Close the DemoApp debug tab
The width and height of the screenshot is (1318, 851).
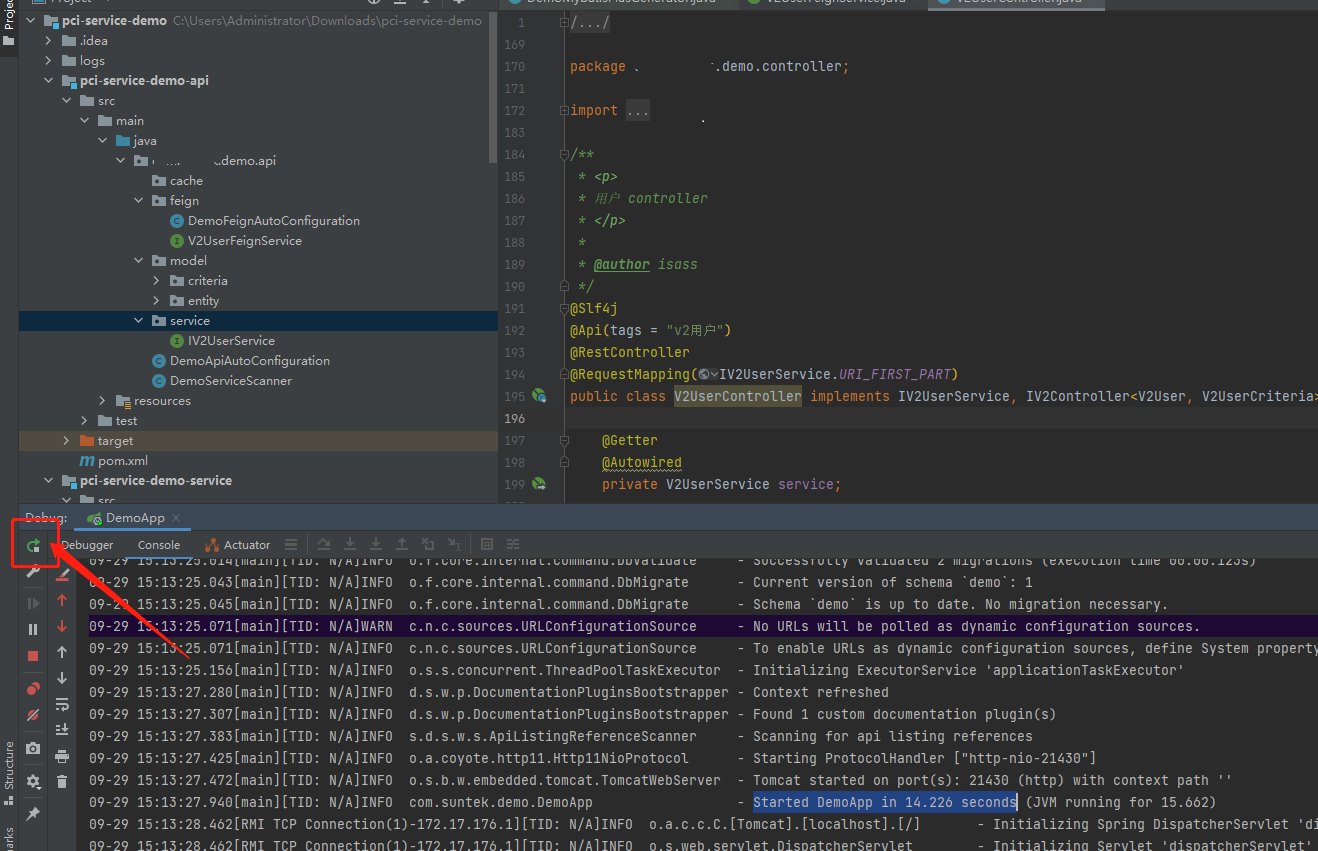[176, 518]
